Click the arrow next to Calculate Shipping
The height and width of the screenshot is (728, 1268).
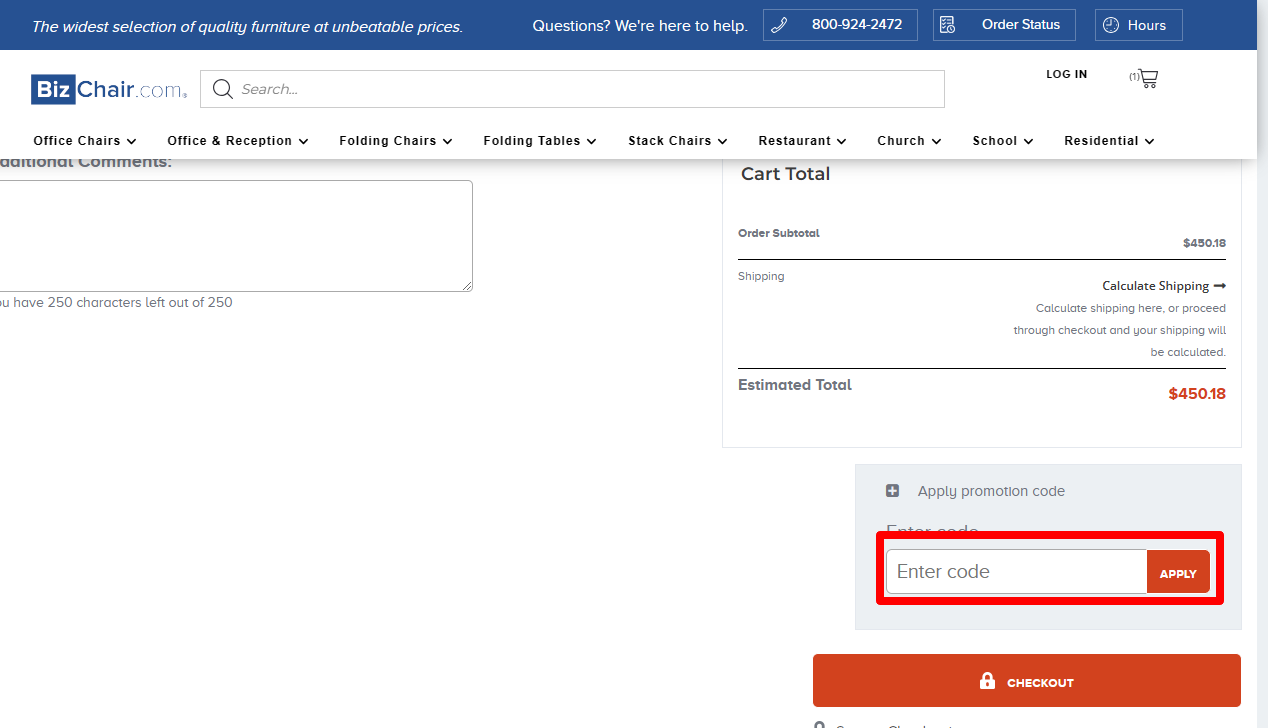coord(1220,285)
